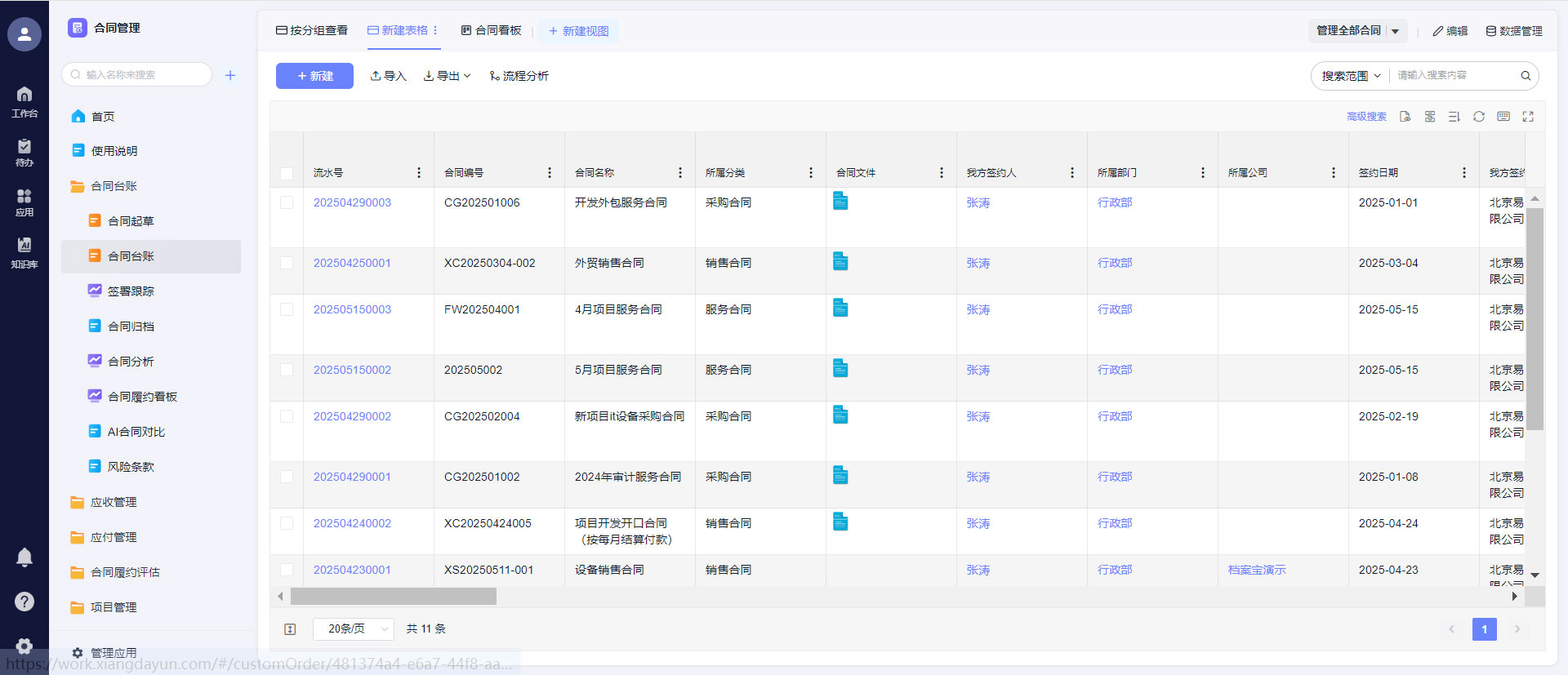Click the fullscreen expand icon
Screen dimensions: 1568x675
(1527, 117)
